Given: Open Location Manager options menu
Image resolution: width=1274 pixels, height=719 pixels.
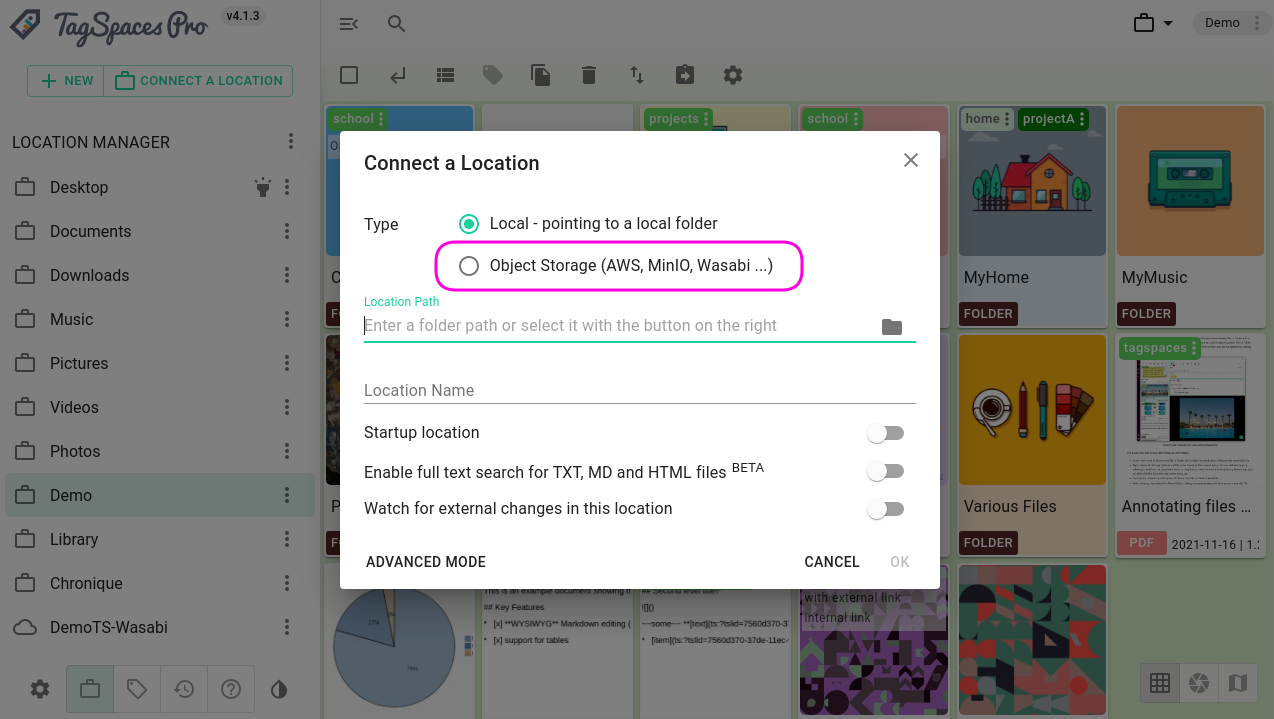Looking at the screenshot, I should tap(291, 142).
